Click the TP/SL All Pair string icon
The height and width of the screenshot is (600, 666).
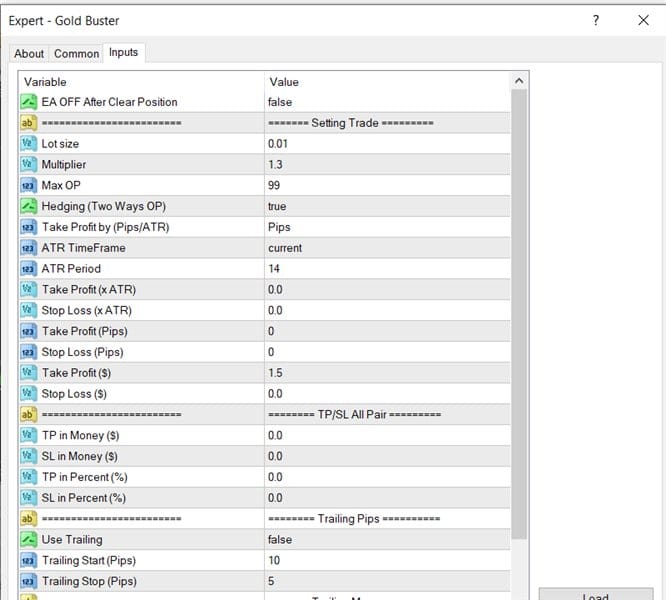point(28,414)
